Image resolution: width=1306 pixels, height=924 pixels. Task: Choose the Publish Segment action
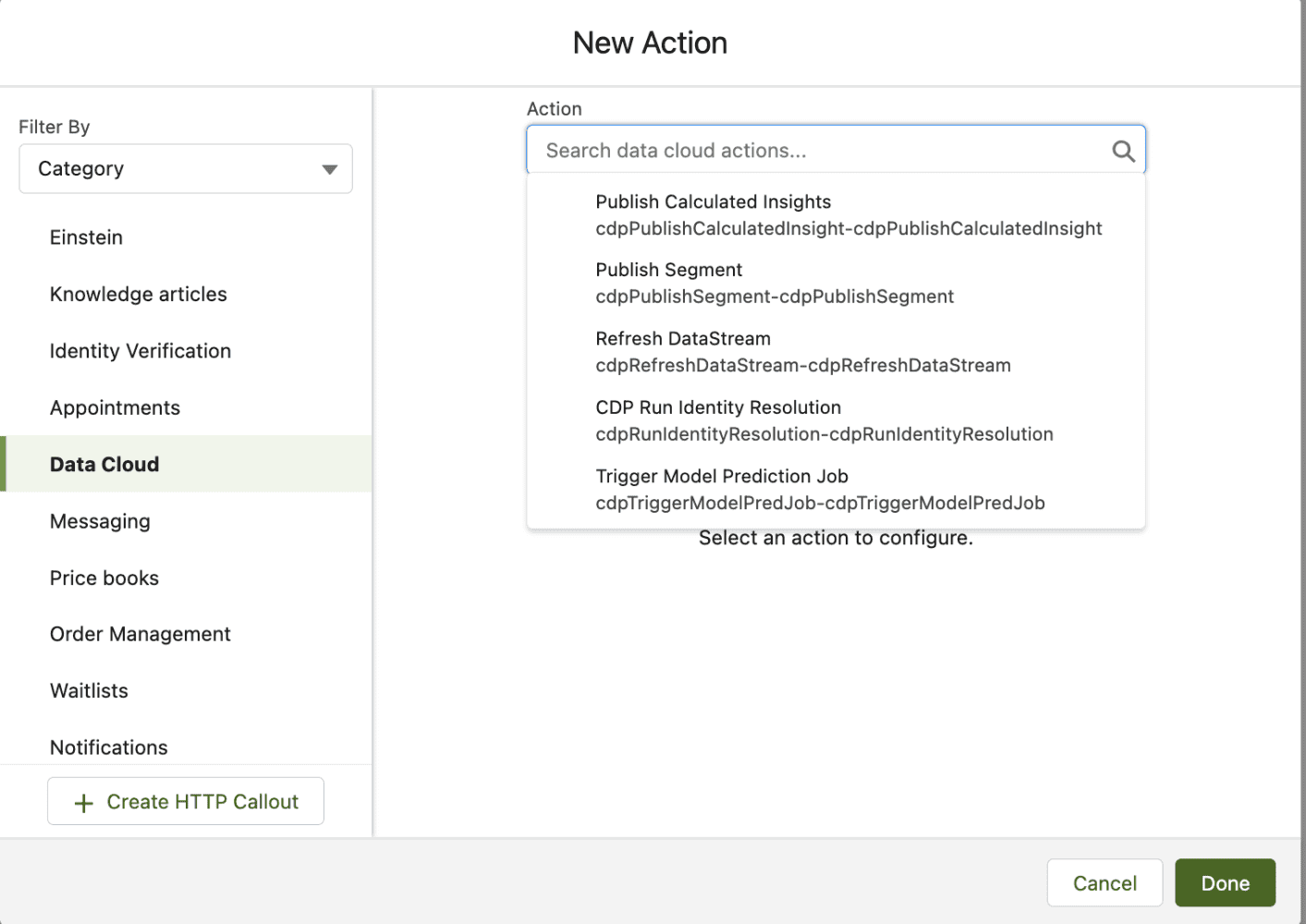point(836,283)
